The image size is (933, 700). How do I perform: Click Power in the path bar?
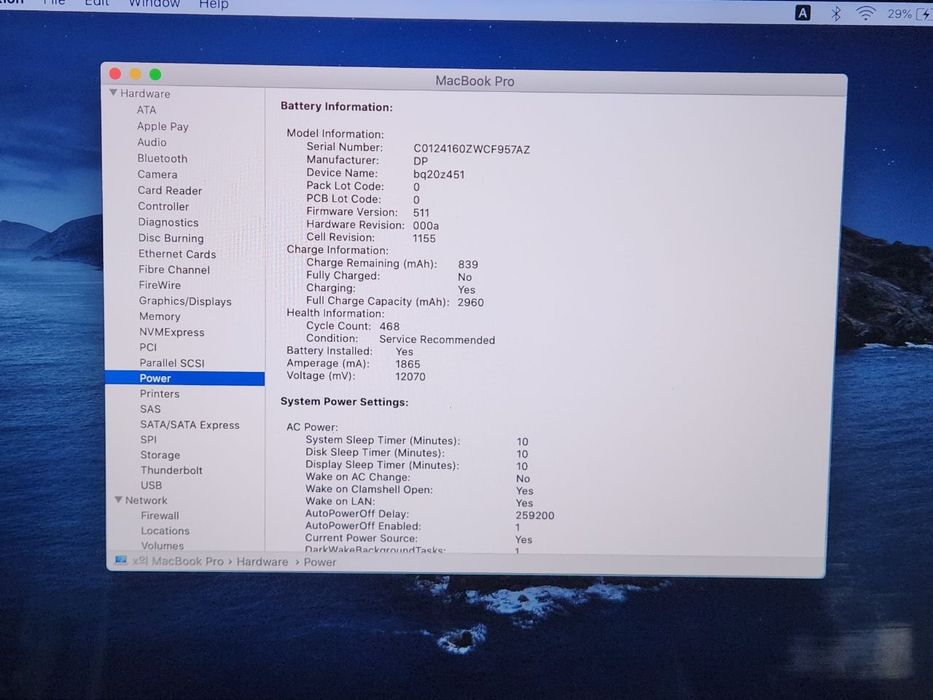[x=320, y=562]
